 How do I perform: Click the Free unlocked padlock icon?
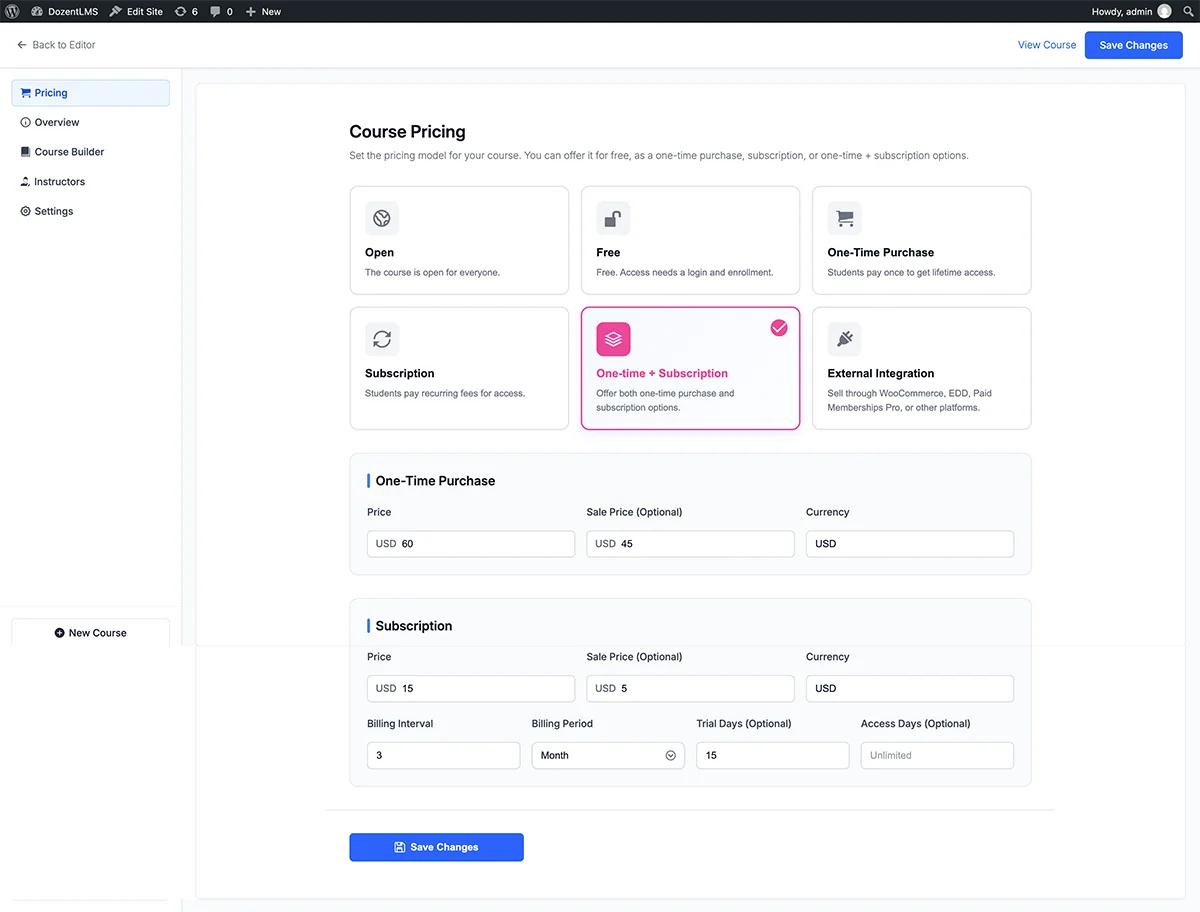613,218
